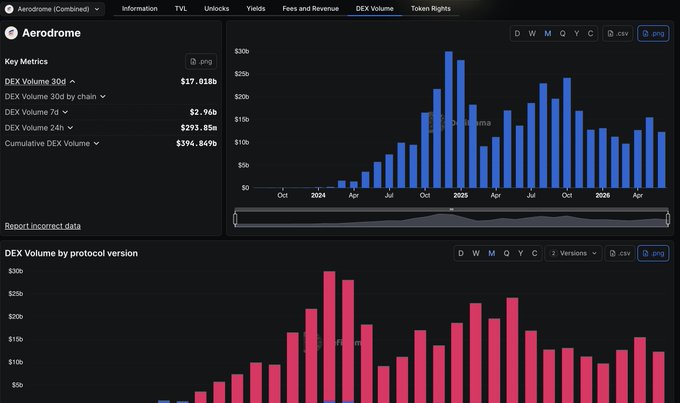Image resolution: width=680 pixels, height=403 pixels.
Task: Click the $394.849b cumulative volume value
Action: point(196,144)
